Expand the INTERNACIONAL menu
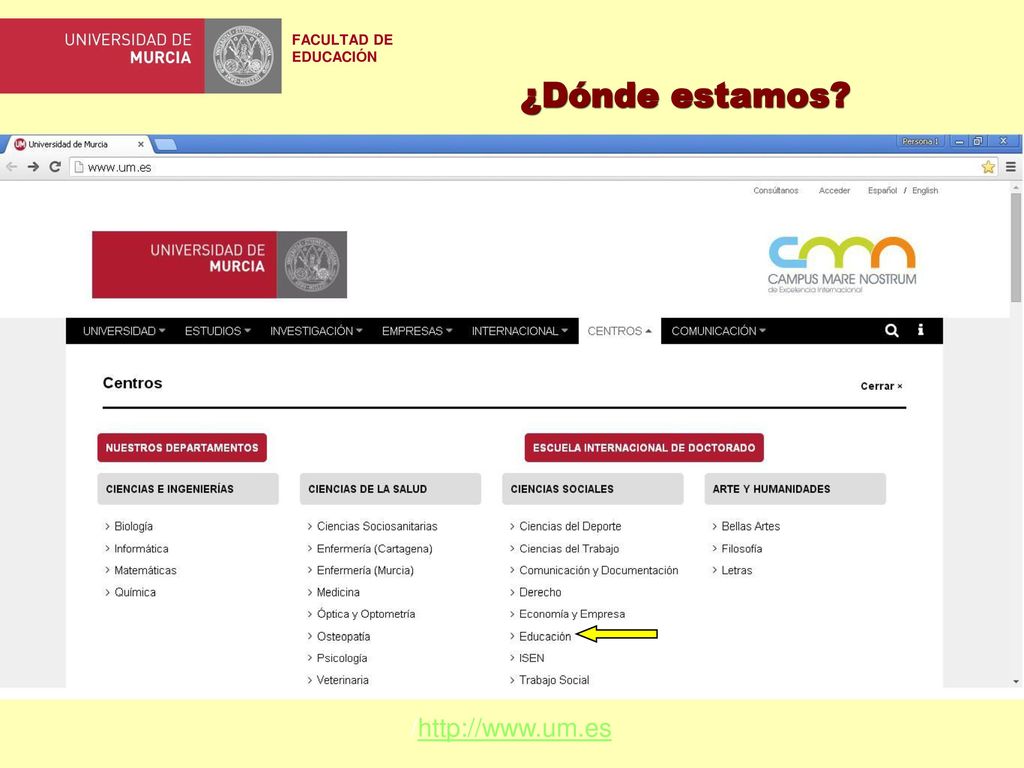The height and width of the screenshot is (768, 1024). (x=520, y=331)
